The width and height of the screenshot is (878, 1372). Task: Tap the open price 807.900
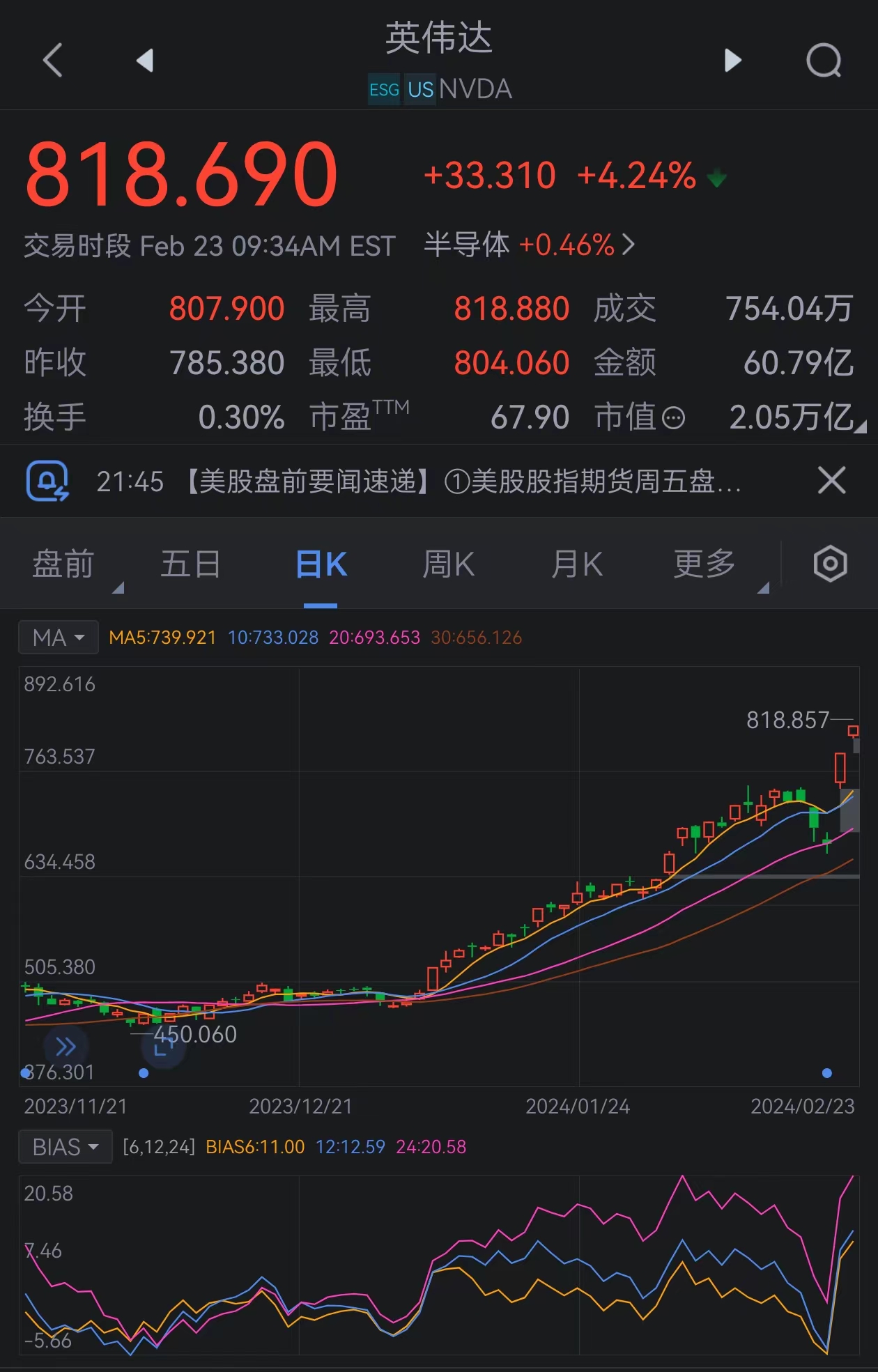[x=226, y=309]
